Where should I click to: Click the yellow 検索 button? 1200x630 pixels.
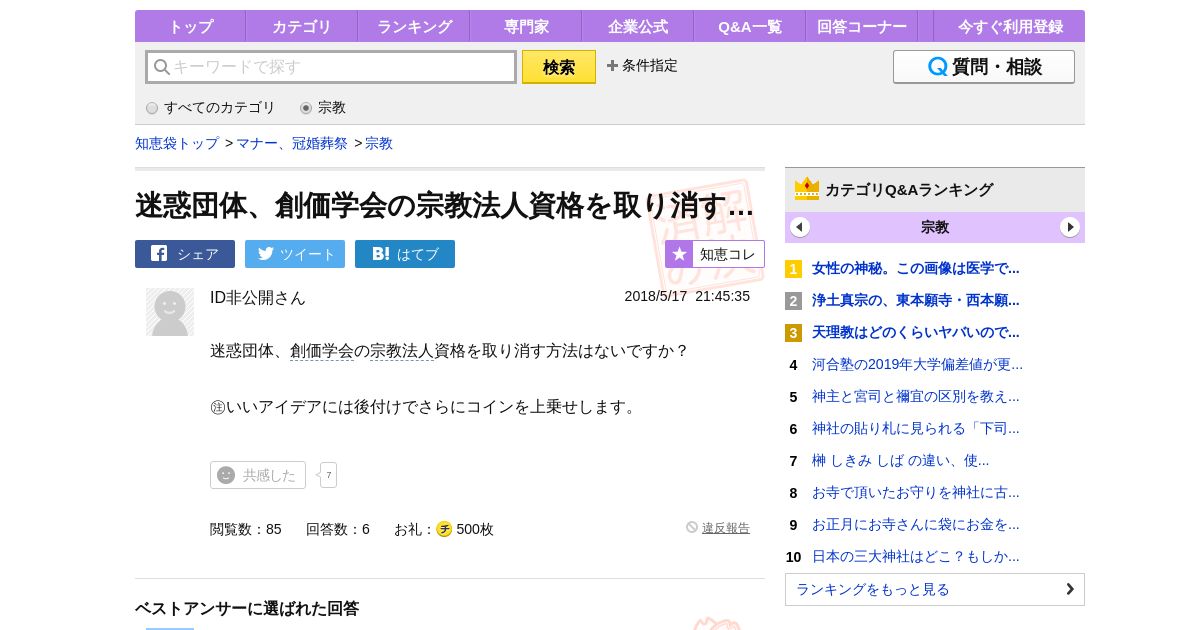559,67
